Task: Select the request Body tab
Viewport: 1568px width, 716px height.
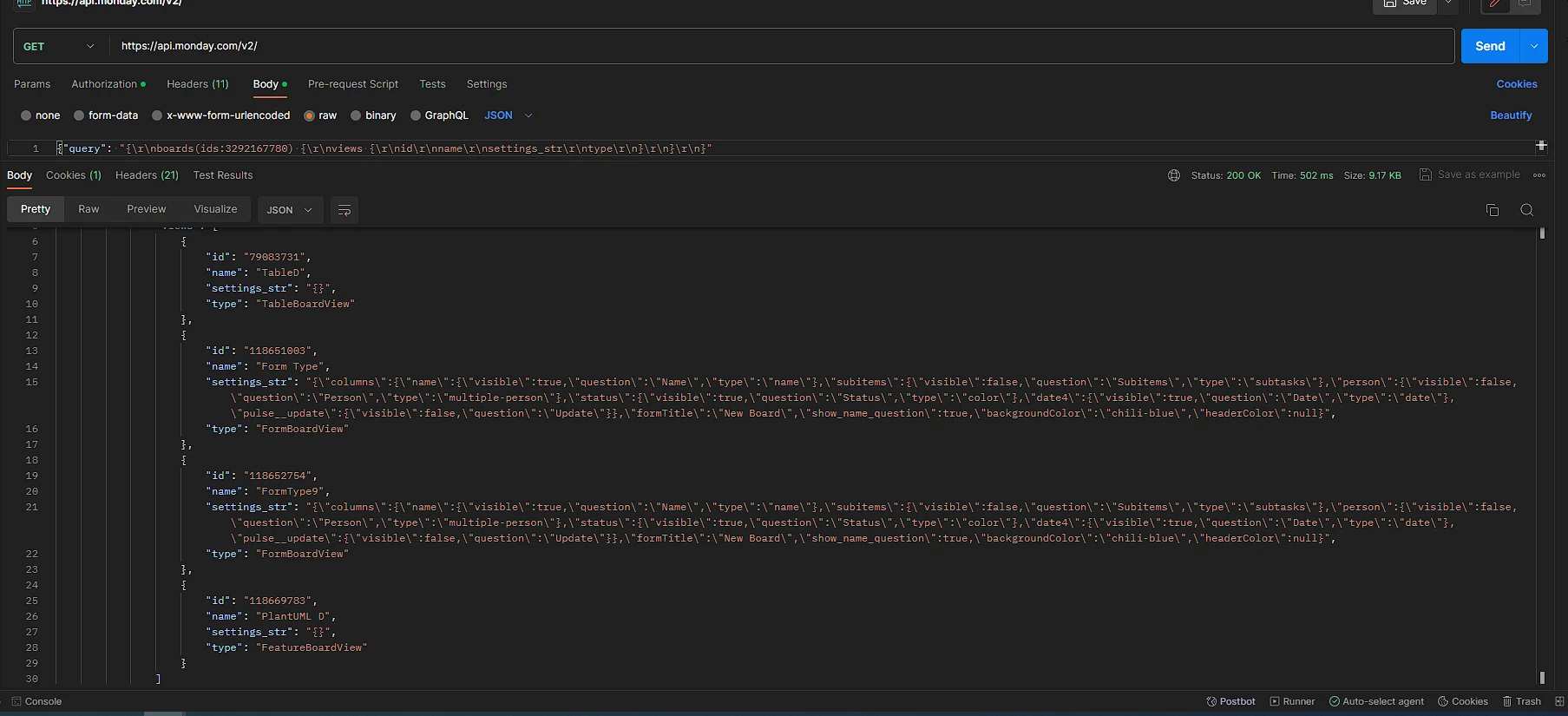Action: [269, 84]
